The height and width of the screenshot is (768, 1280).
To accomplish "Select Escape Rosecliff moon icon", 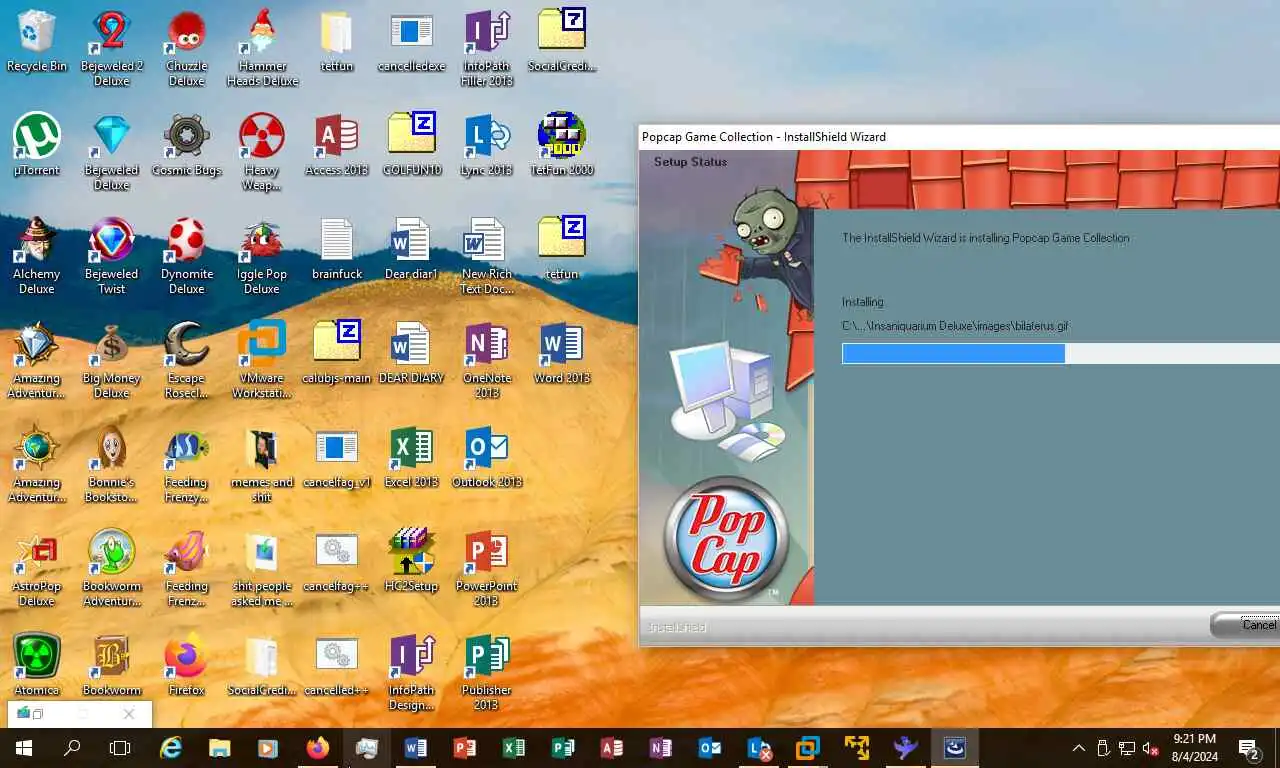I will tap(186, 360).
